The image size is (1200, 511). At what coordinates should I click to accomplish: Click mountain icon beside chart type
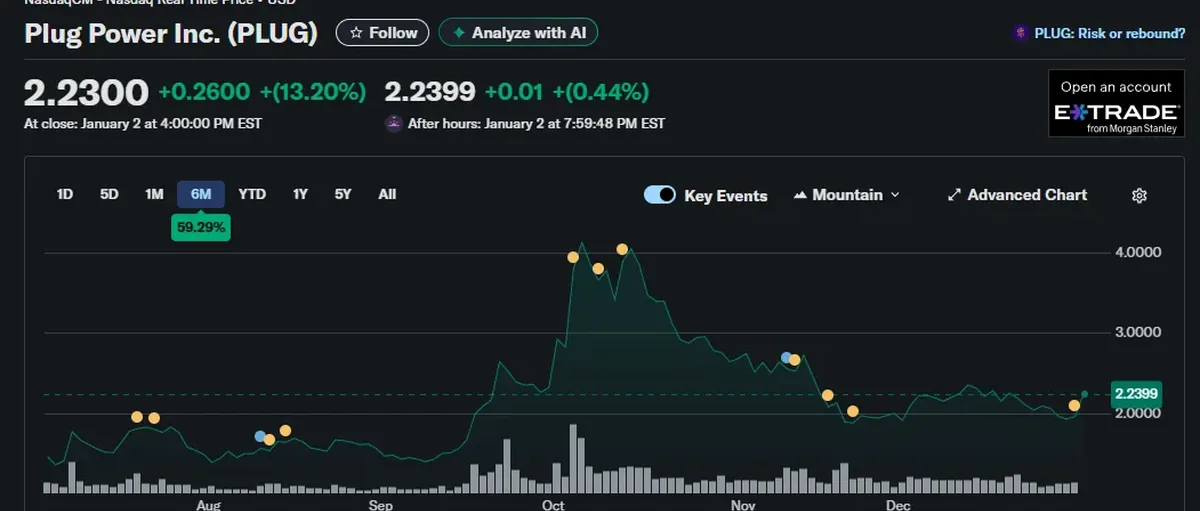(x=800, y=195)
